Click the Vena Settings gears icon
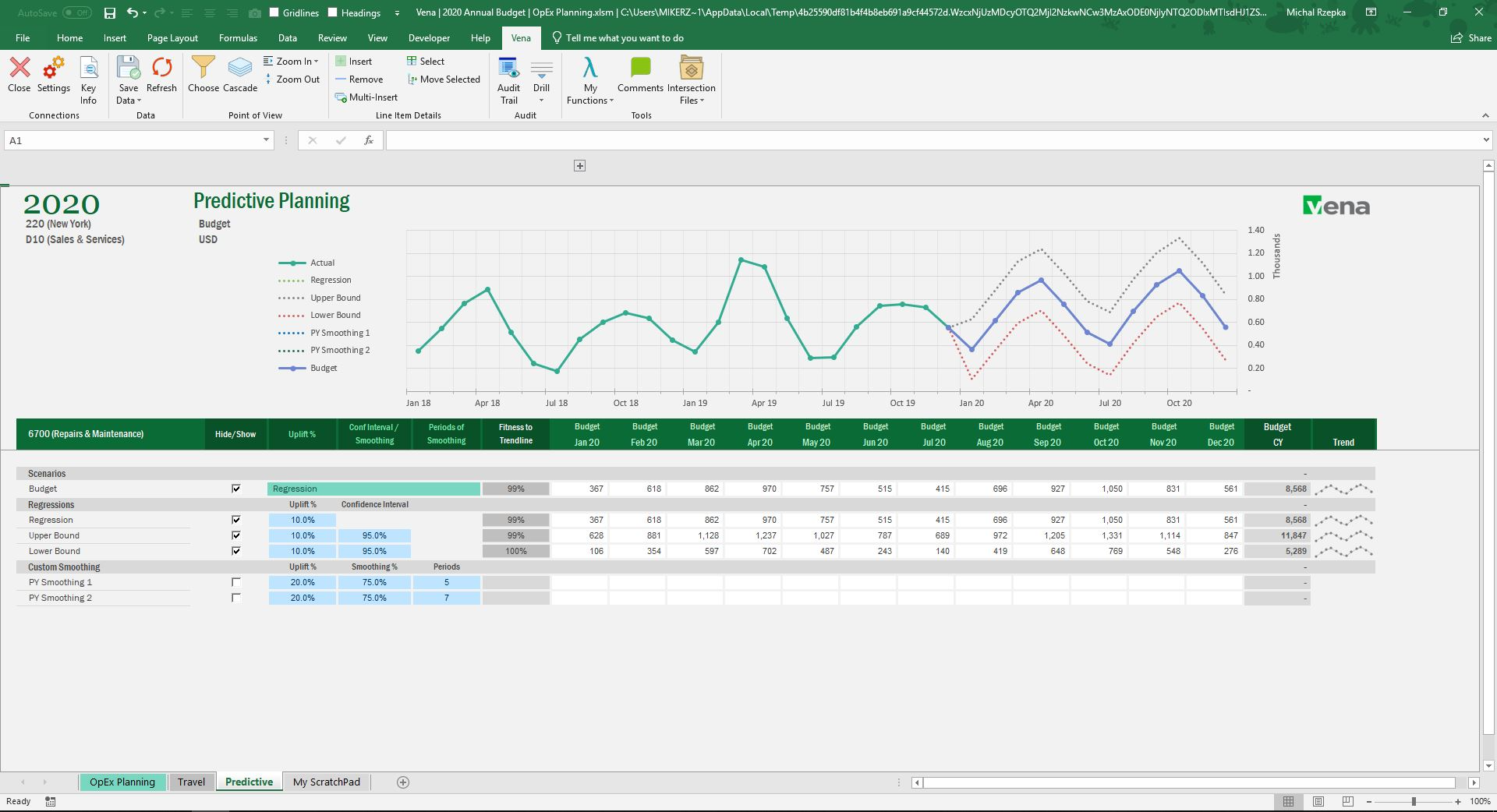This screenshot has height=812, width=1497. click(53, 69)
